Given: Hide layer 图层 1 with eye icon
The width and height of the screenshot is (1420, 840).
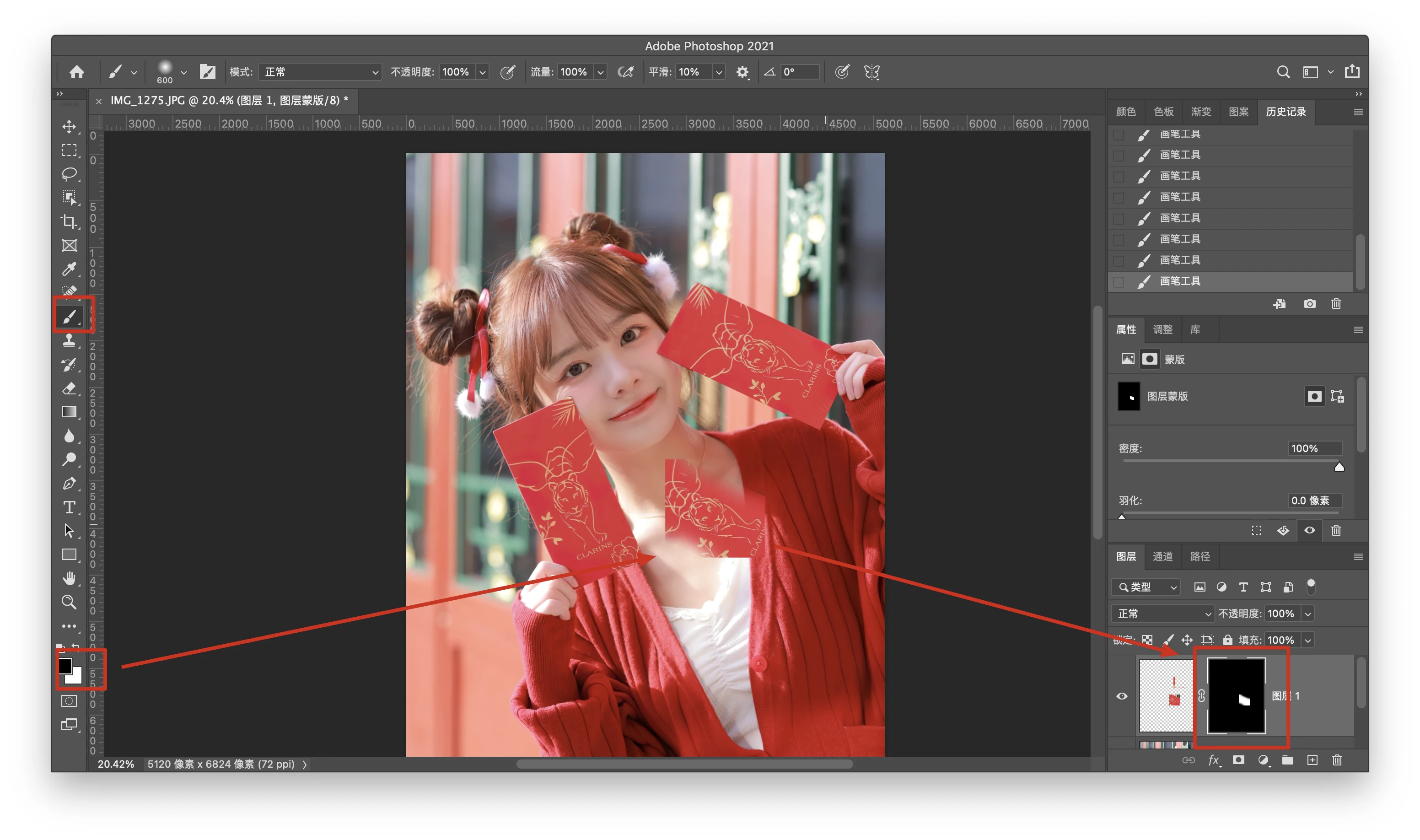Looking at the screenshot, I should [1121, 696].
